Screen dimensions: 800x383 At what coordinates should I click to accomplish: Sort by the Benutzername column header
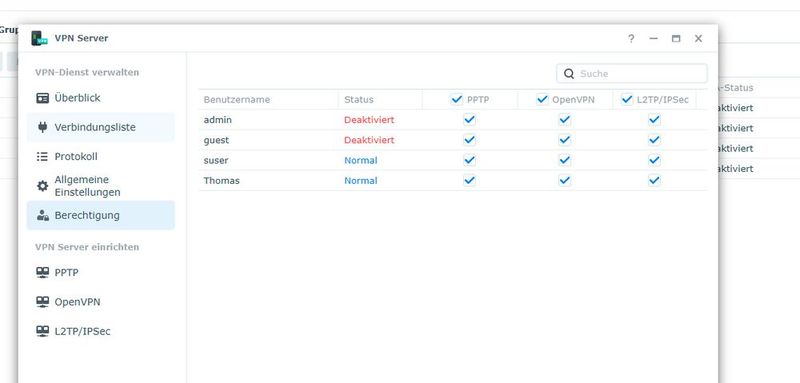[268, 99]
